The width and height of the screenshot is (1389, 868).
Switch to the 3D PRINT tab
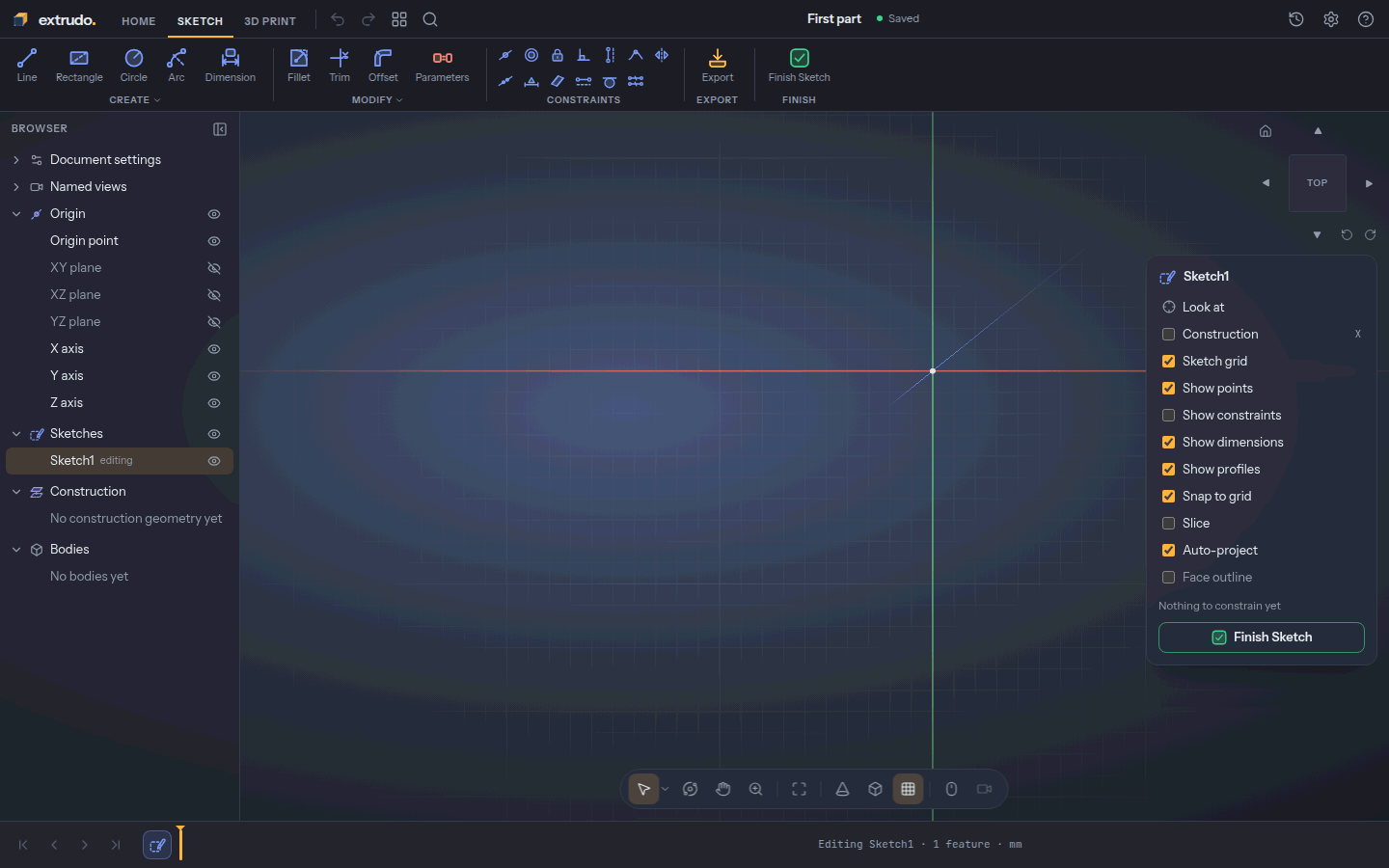[x=270, y=21]
